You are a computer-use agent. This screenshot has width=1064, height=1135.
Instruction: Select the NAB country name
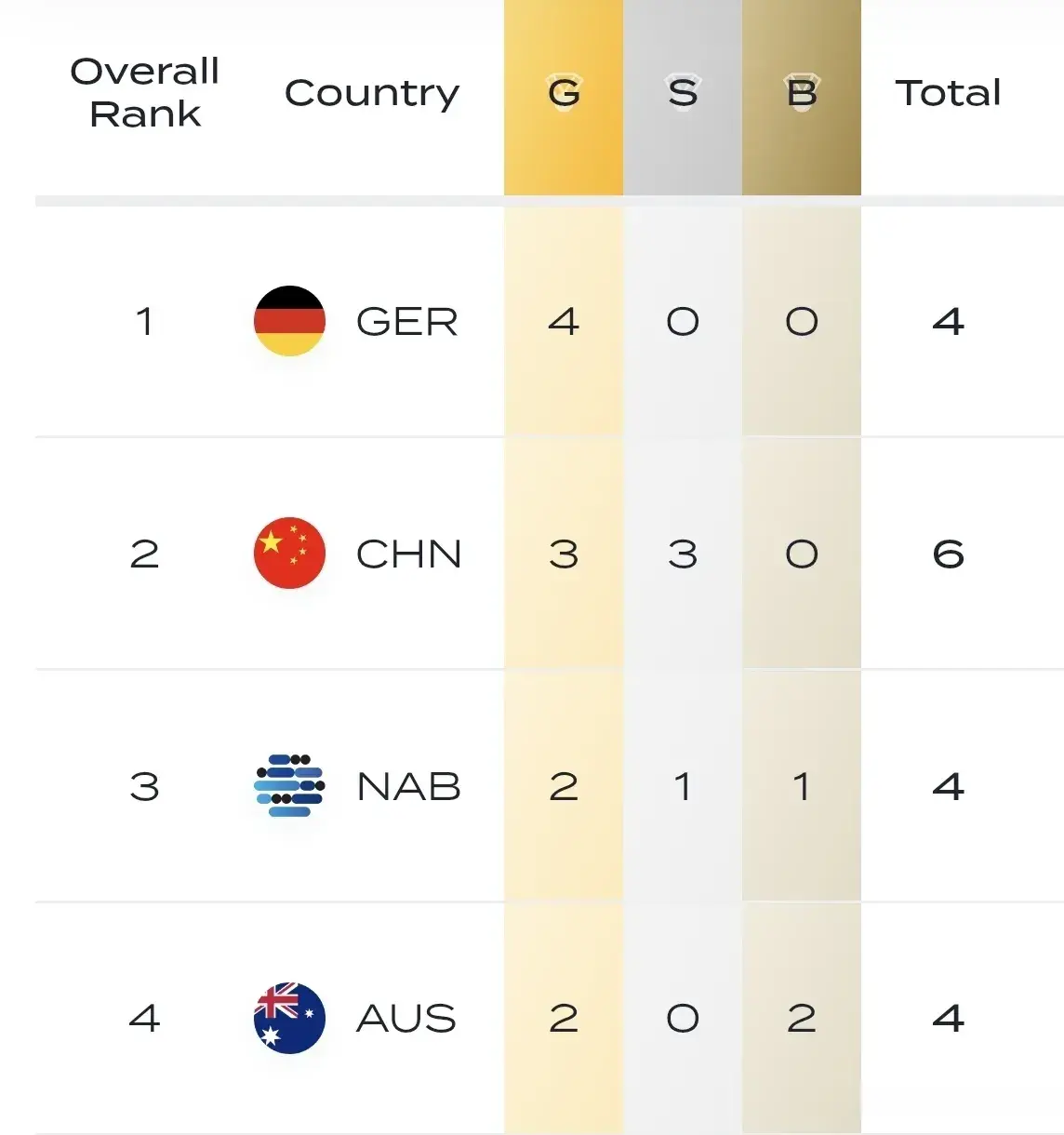409,787
